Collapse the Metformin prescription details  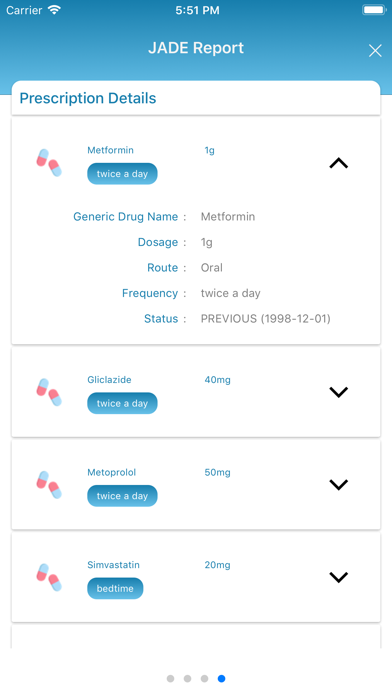pyautogui.click(x=339, y=163)
